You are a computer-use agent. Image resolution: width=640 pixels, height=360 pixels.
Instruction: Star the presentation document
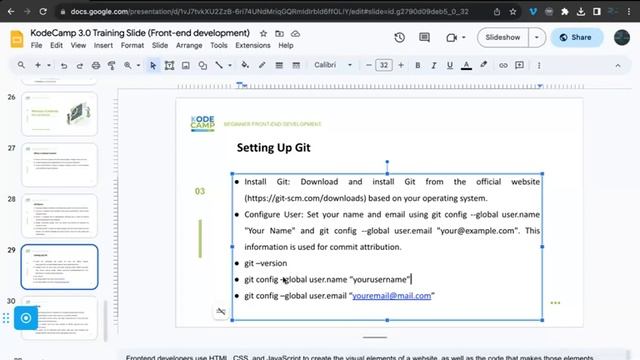pos(263,33)
